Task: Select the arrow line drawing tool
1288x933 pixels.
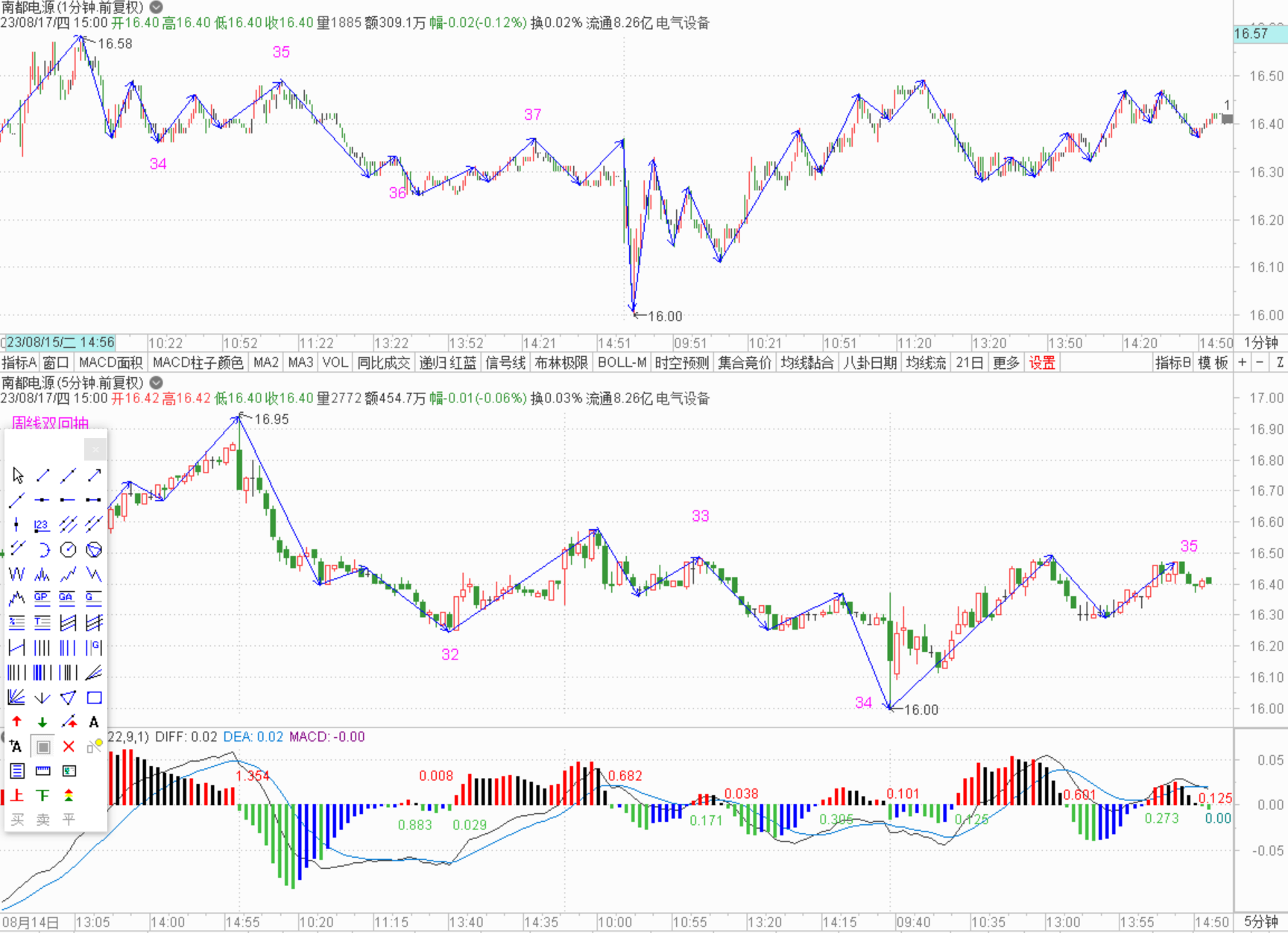Action: tap(94, 475)
